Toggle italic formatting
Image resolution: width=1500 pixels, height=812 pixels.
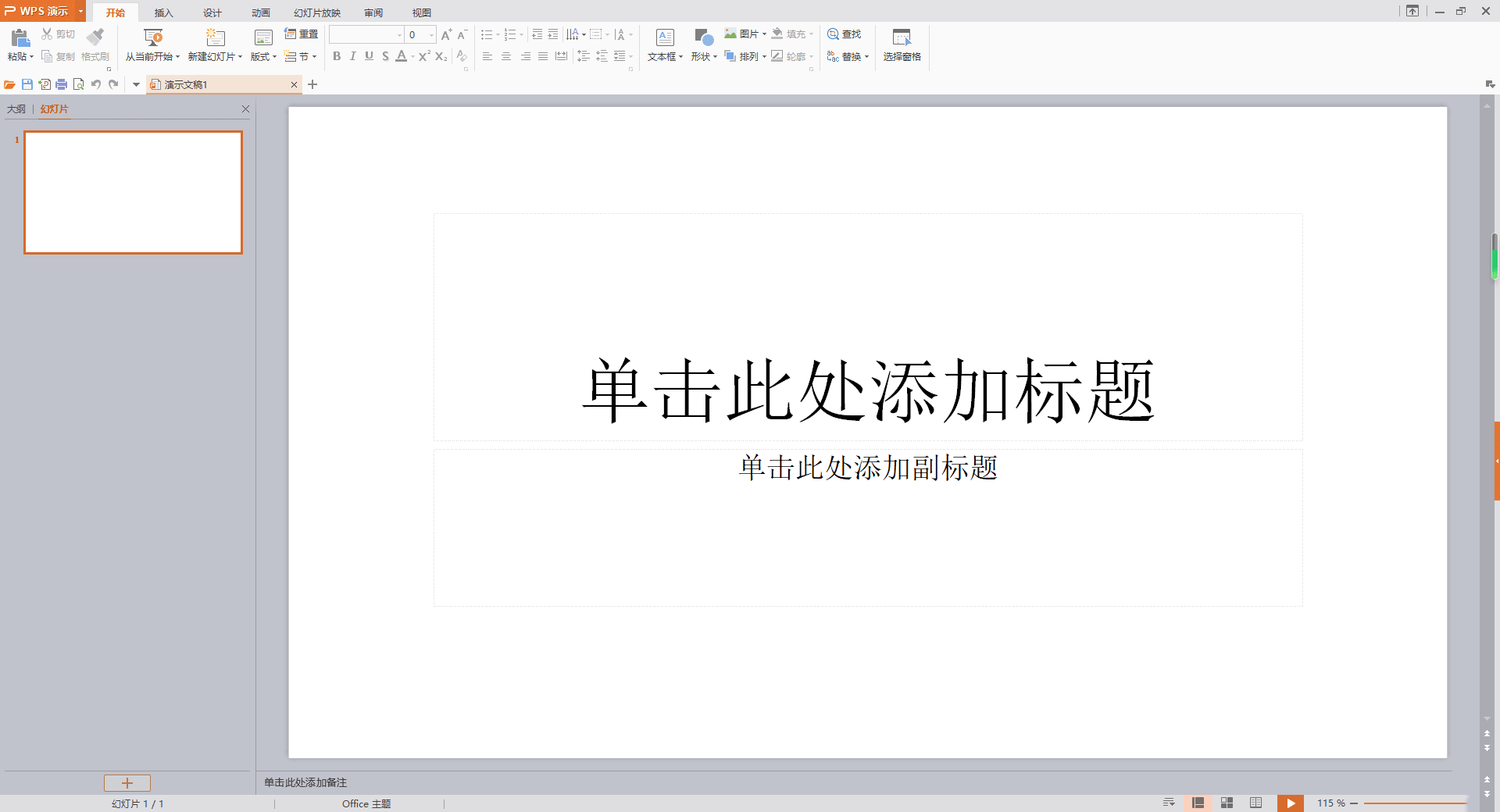(352, 56)
